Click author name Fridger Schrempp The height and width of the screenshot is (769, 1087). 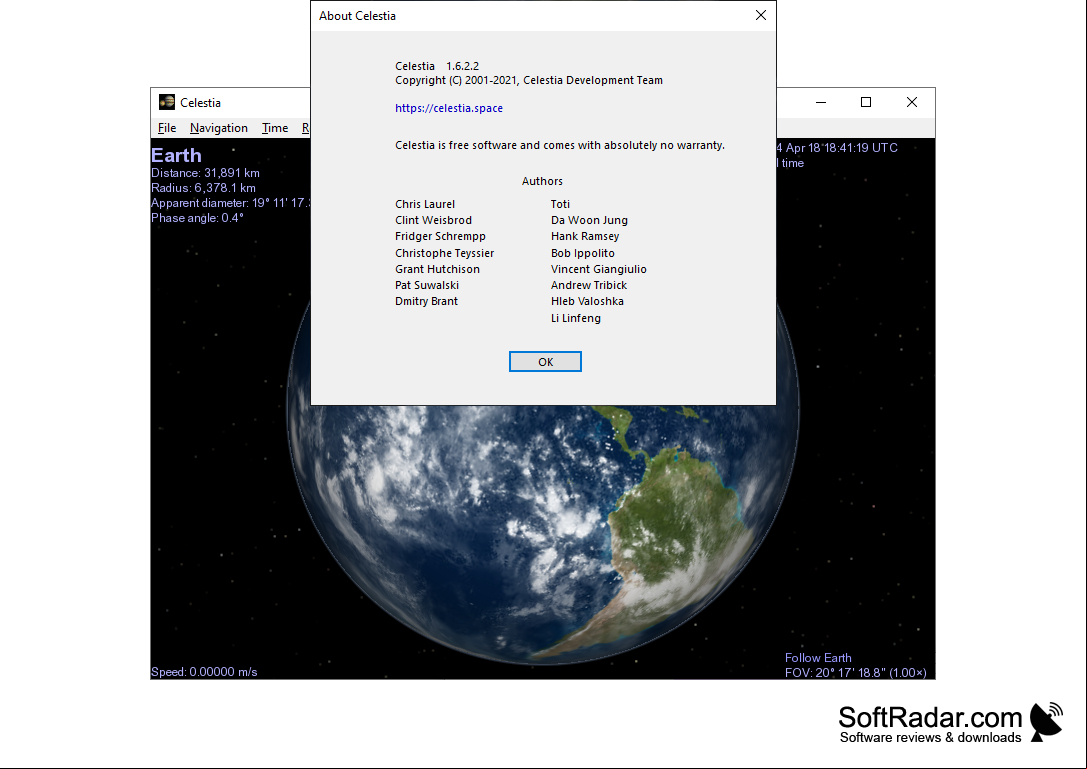coord(440,236)
